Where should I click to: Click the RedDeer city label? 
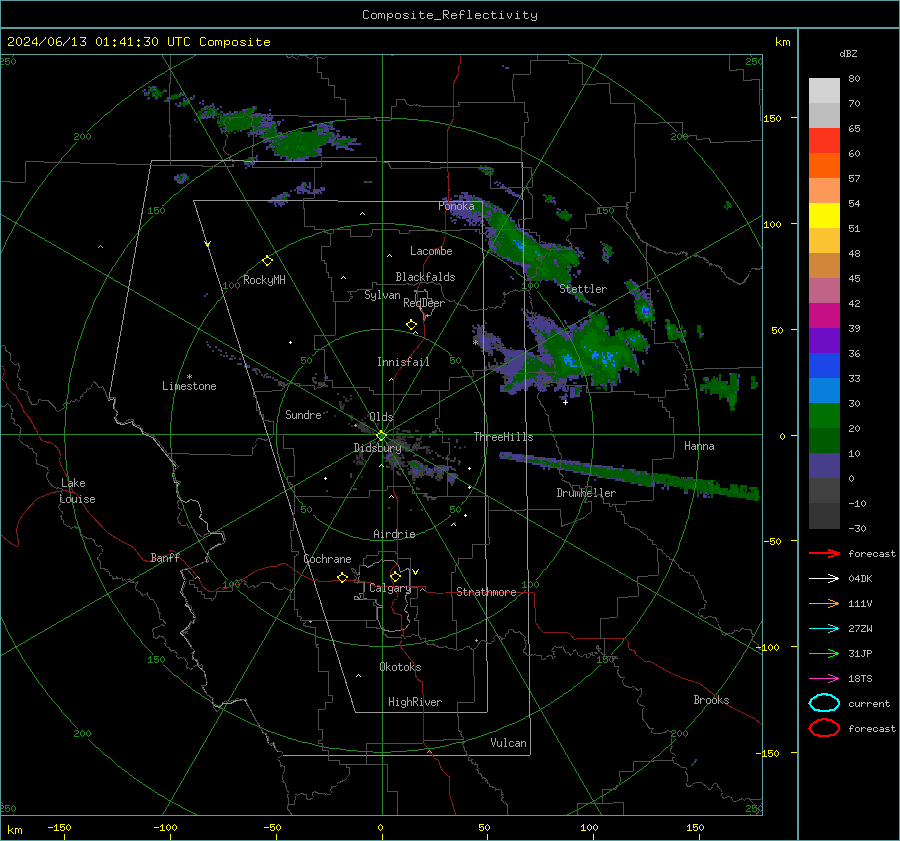424,303
